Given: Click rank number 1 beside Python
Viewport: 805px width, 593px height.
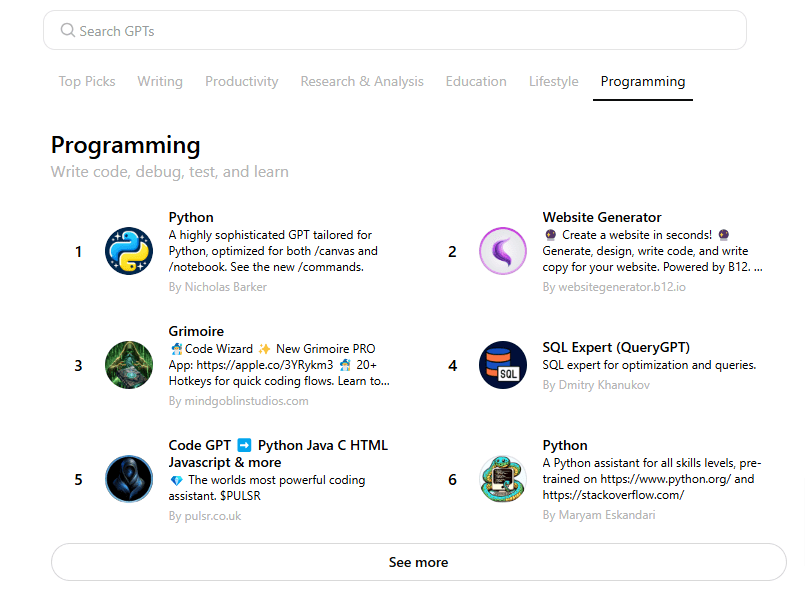Looking at the screenshot, I should pos(78,252).
